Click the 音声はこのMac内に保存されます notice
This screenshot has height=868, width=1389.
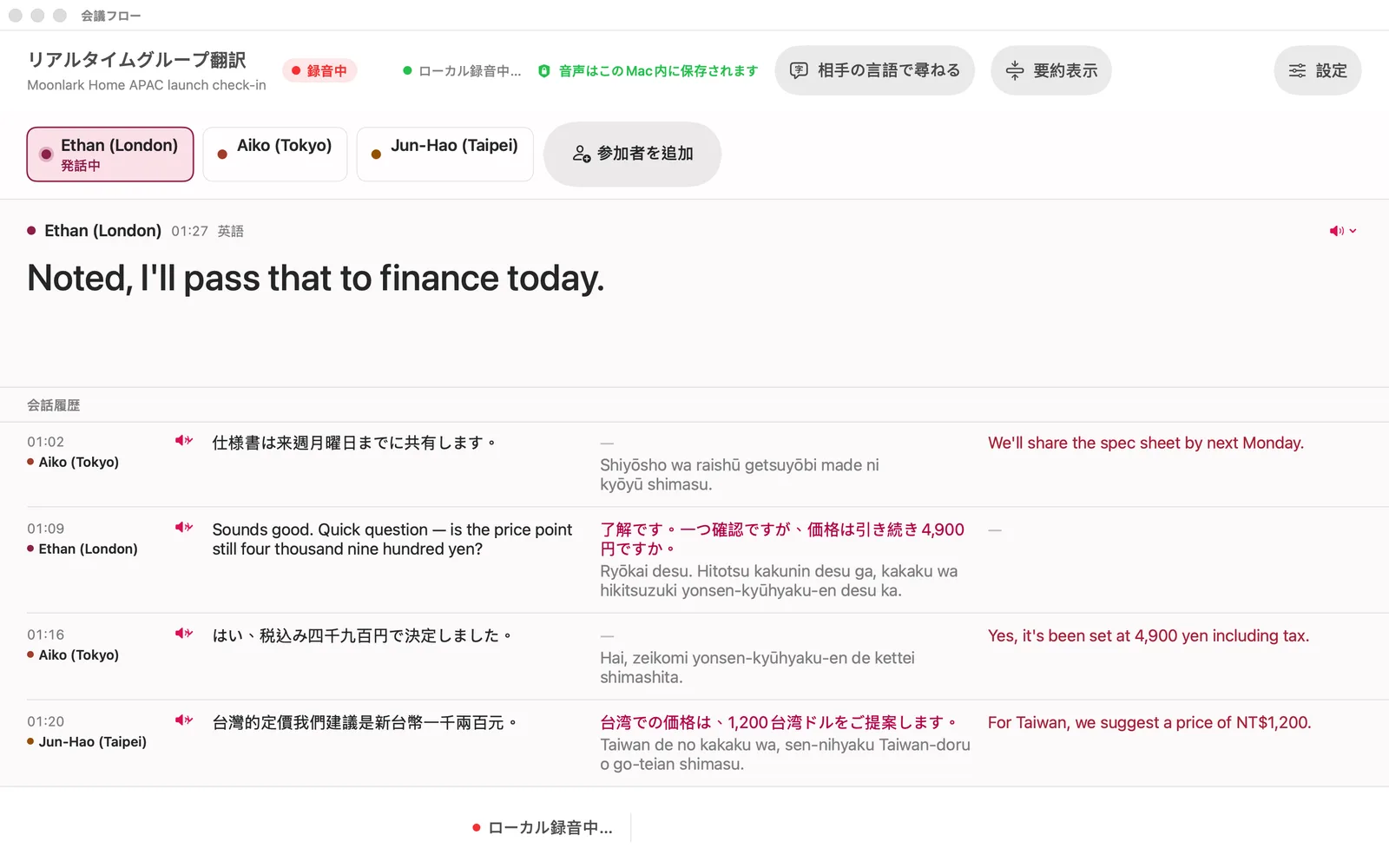(x=658, y=71)
